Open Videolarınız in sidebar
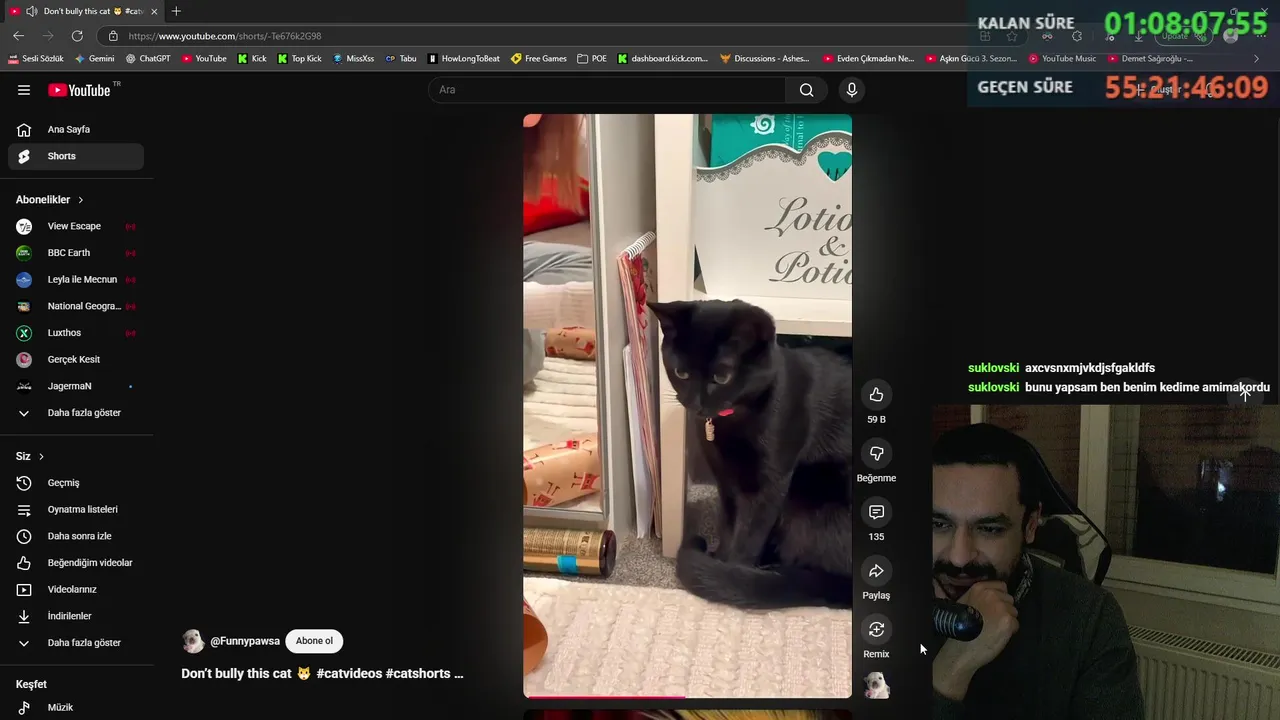 [x=76, y=589]
